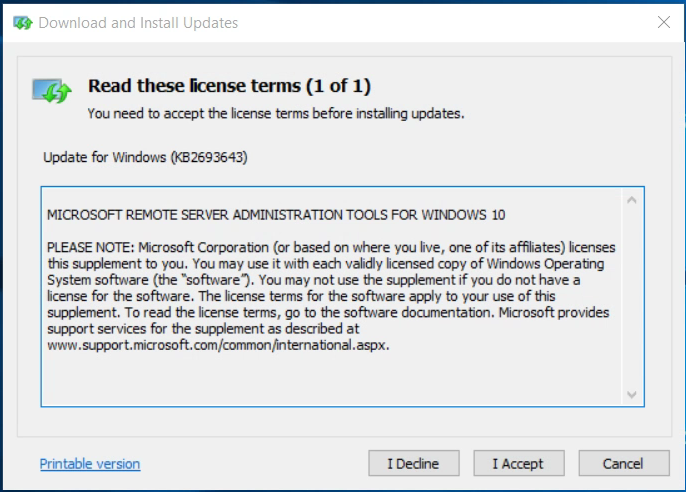This screenshot has width=686, height=492.
Task: Accept the license terms with I Accept
Action: tap(518, 463)
